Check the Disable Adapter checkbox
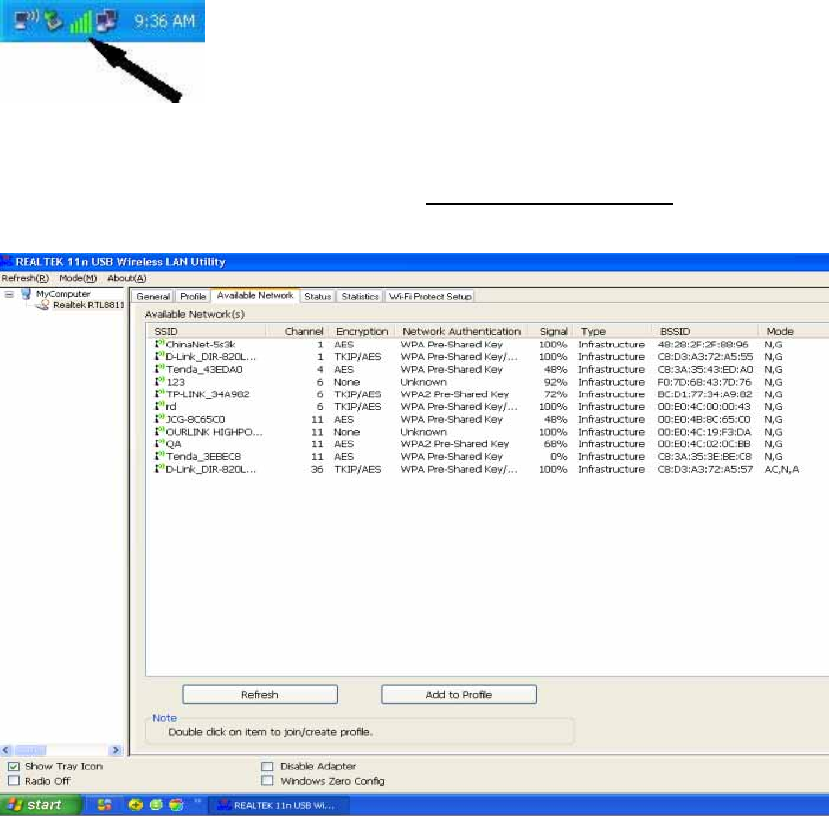The height and width of the screenshot is (816, 829). tap(268, 766)
